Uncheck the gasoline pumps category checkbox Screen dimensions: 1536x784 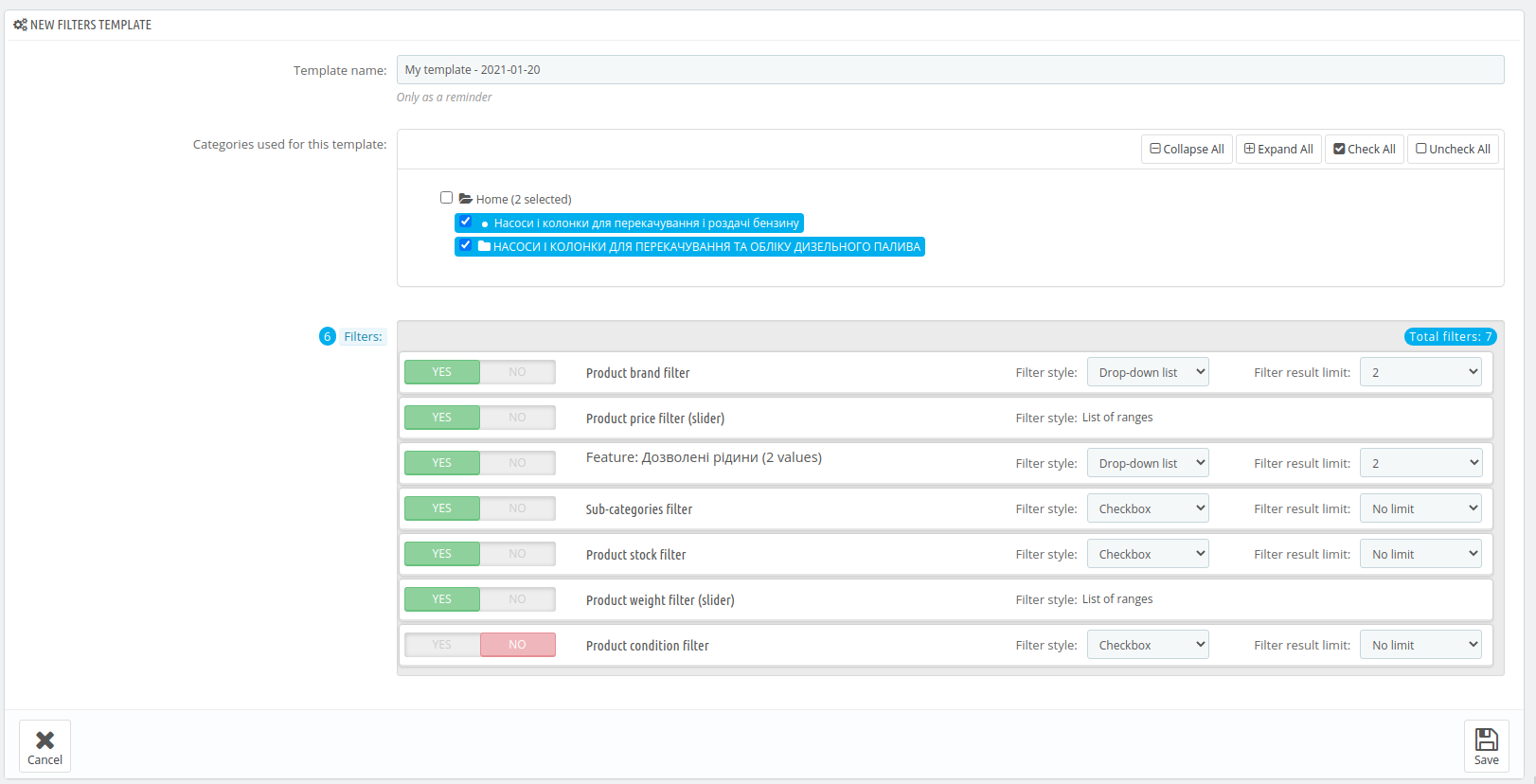(x=465, y=222)
